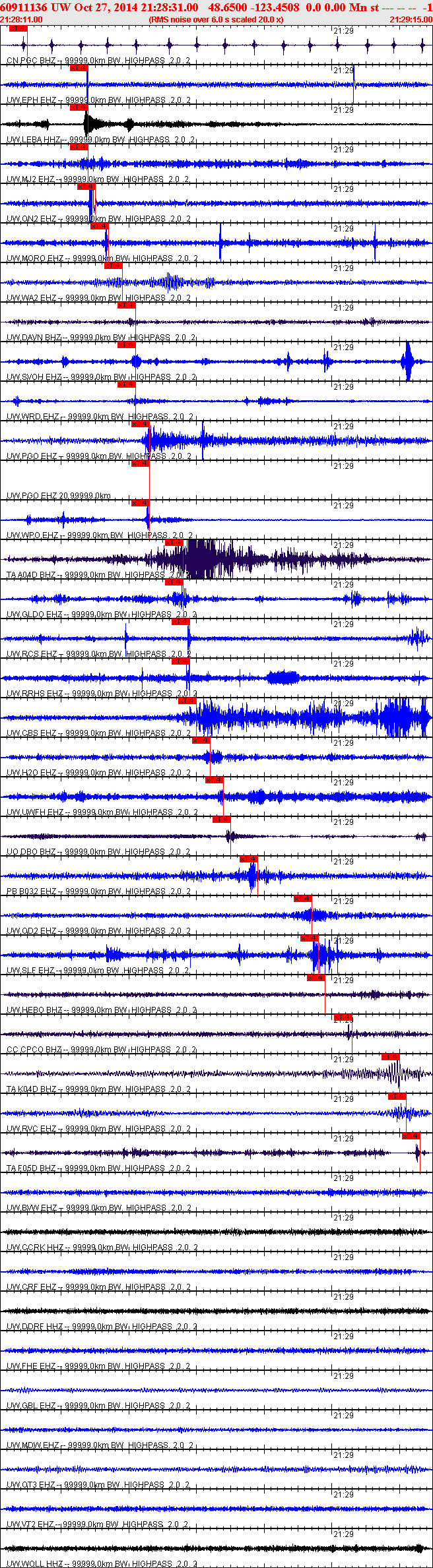This screenshot has width=433, height=1568.
Task: Select the red pick marker on the UW.WPO trace
Action: [x=141, y=503]
